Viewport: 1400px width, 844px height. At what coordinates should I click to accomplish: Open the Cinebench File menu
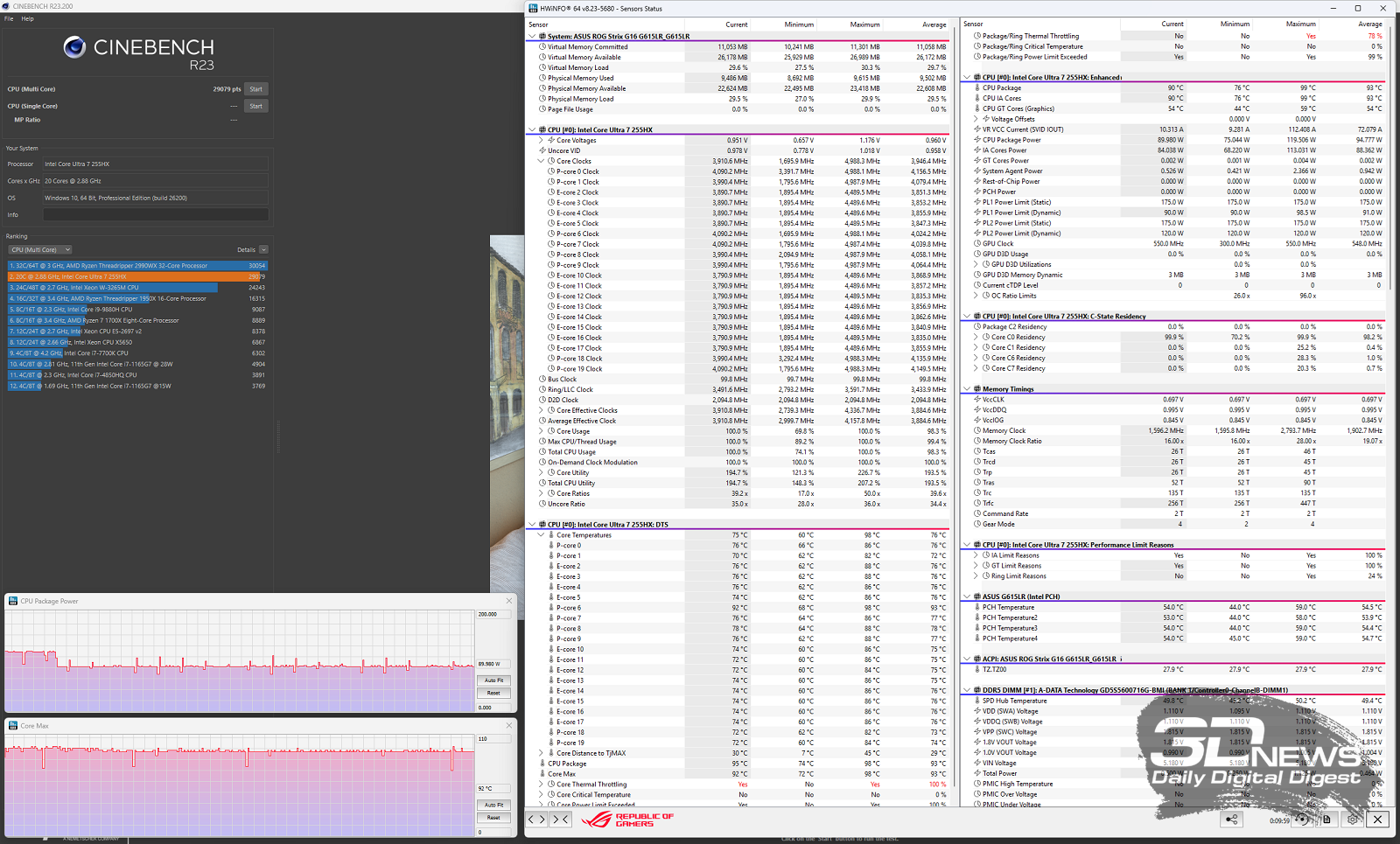click(9, 18)
